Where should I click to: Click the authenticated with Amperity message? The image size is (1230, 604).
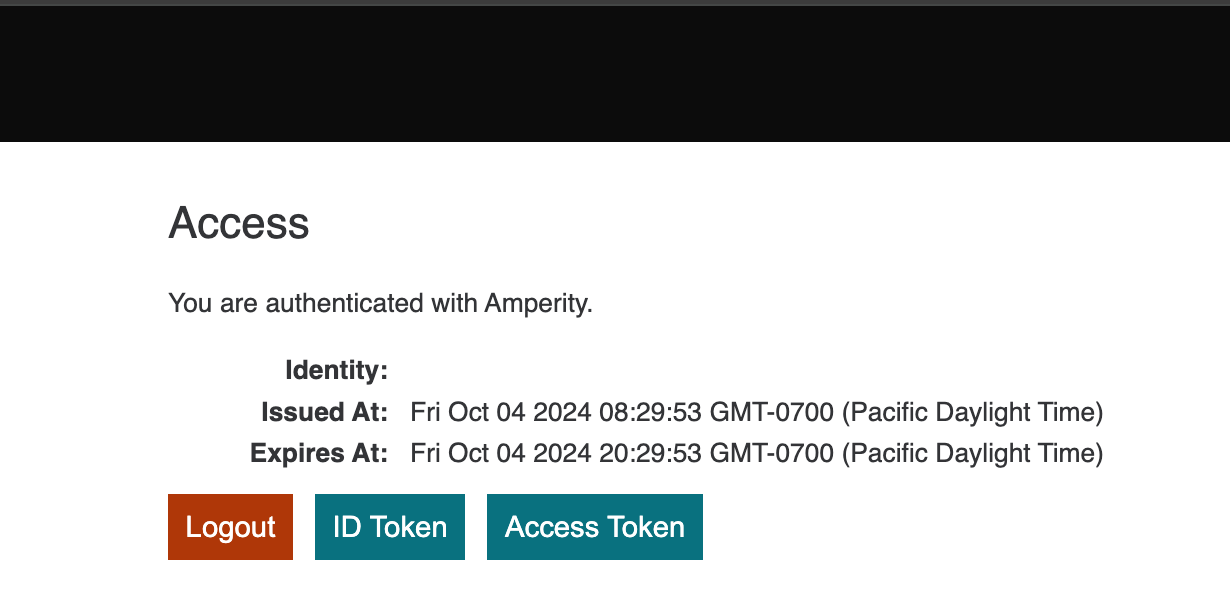(380, 303)
